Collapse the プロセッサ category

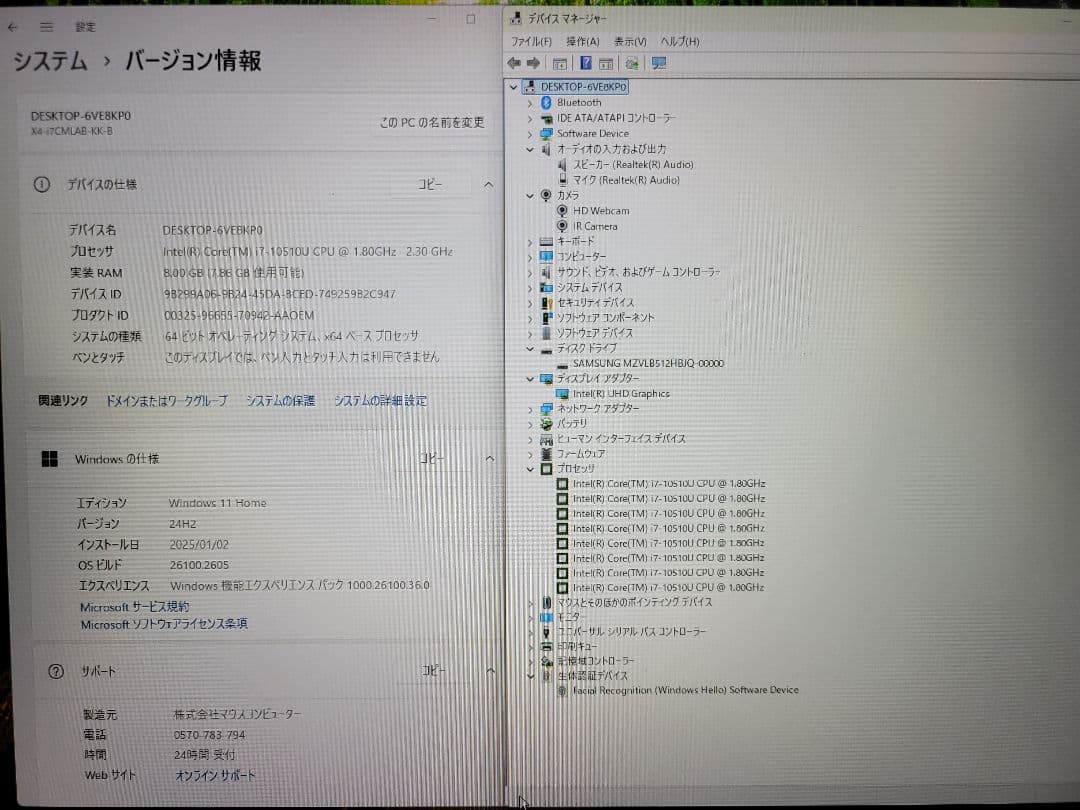coord(533,468)
